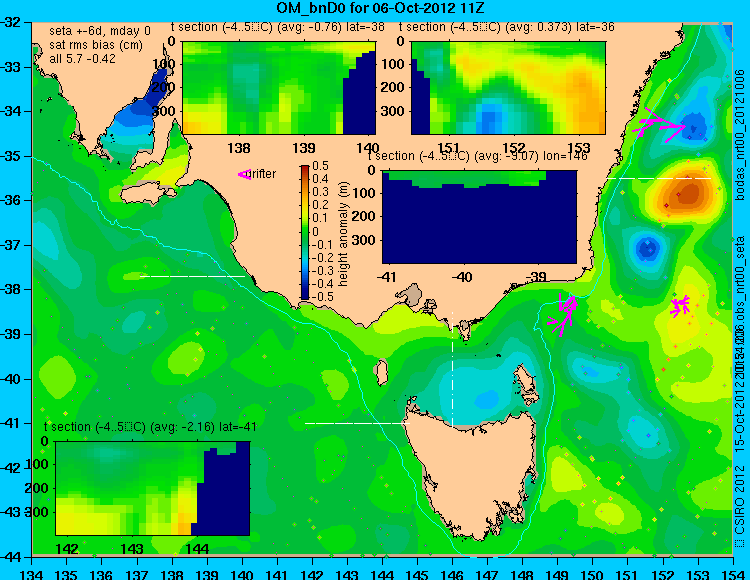Click the orange warm eddy near 36°S
The width and height of the screenshot is (750, 580).
pos(686,193)
